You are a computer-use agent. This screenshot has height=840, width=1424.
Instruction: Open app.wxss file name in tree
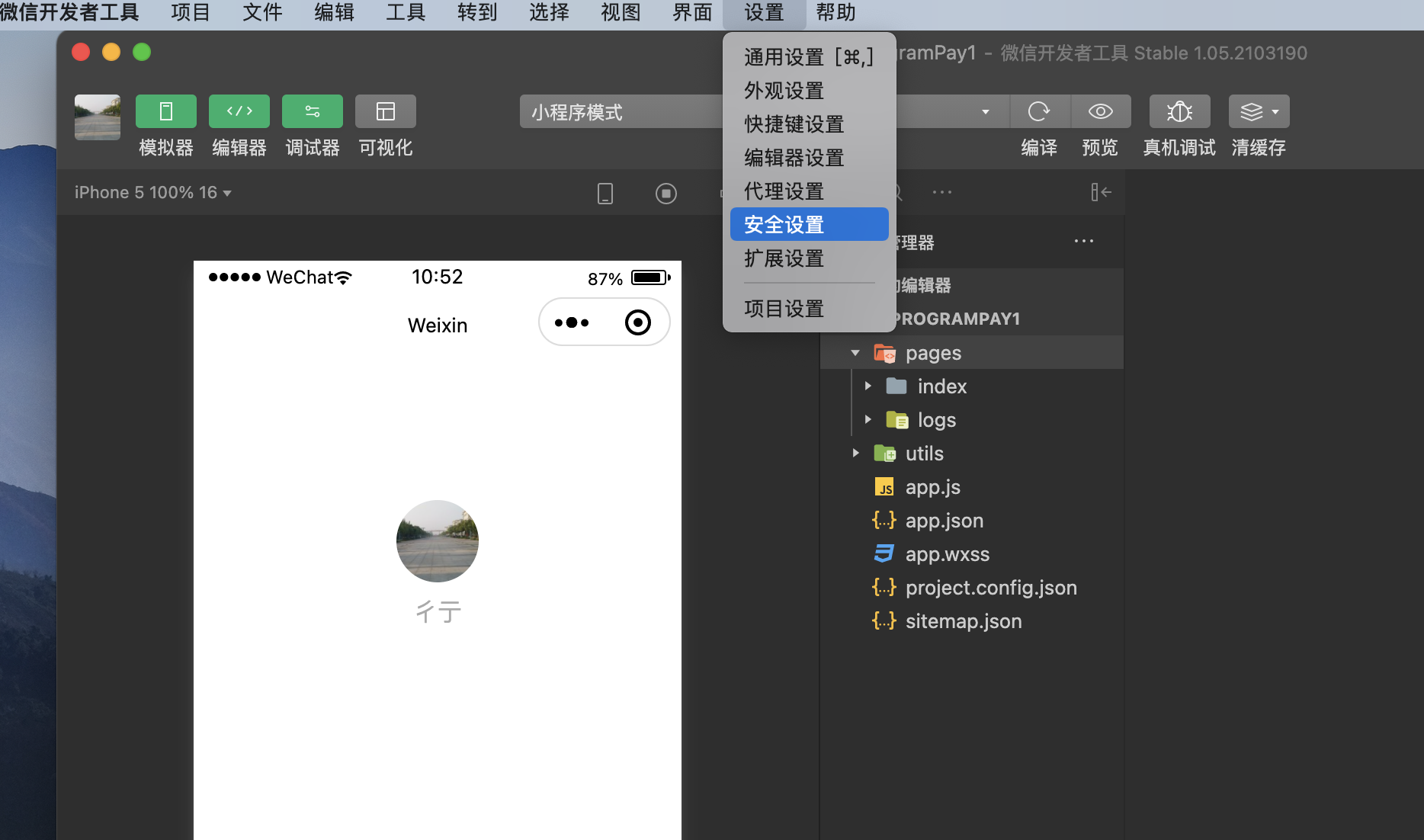click(x=948, y=554)
